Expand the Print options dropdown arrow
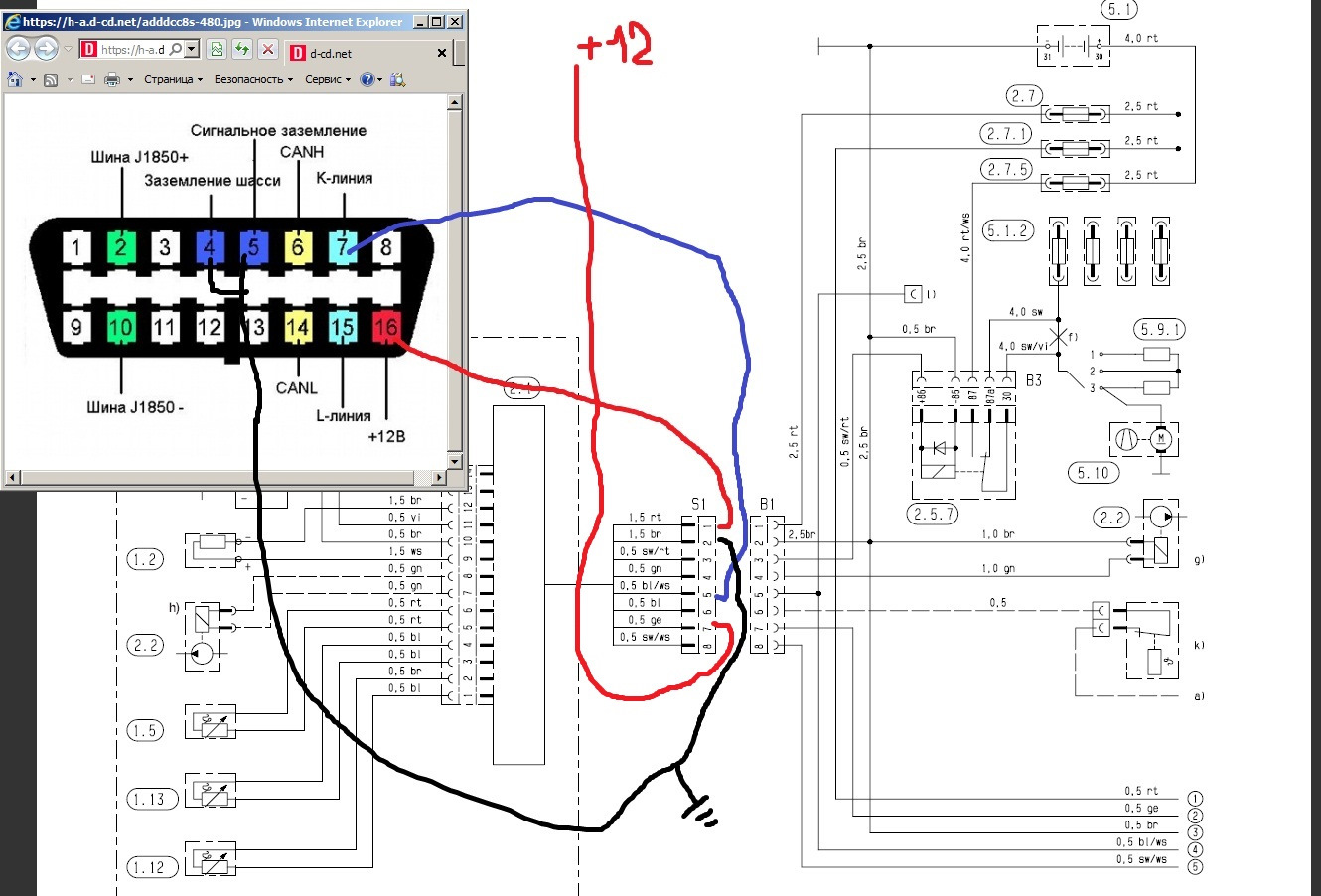The width and height of the screenshot is (1321, 896). [129, 79]
